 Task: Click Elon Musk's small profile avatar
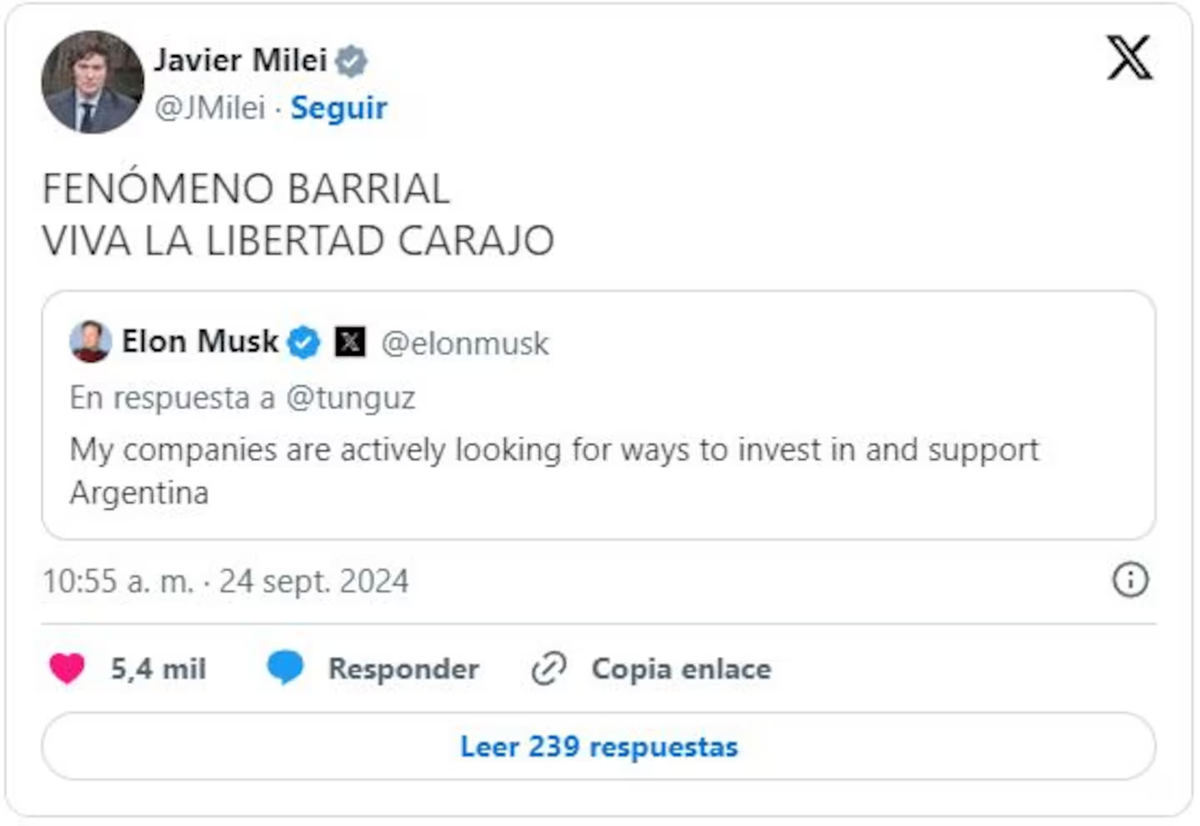[90, 342]
